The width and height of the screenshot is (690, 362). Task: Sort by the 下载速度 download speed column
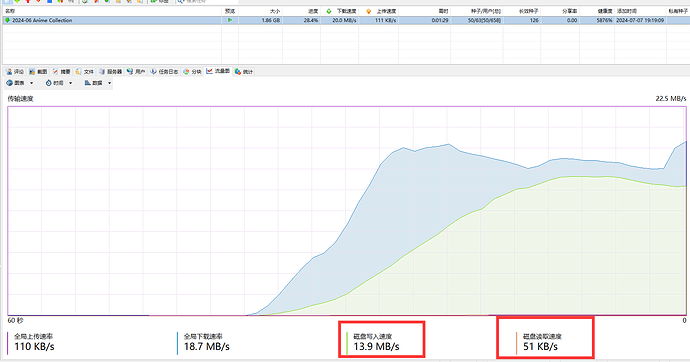point(339,11)
